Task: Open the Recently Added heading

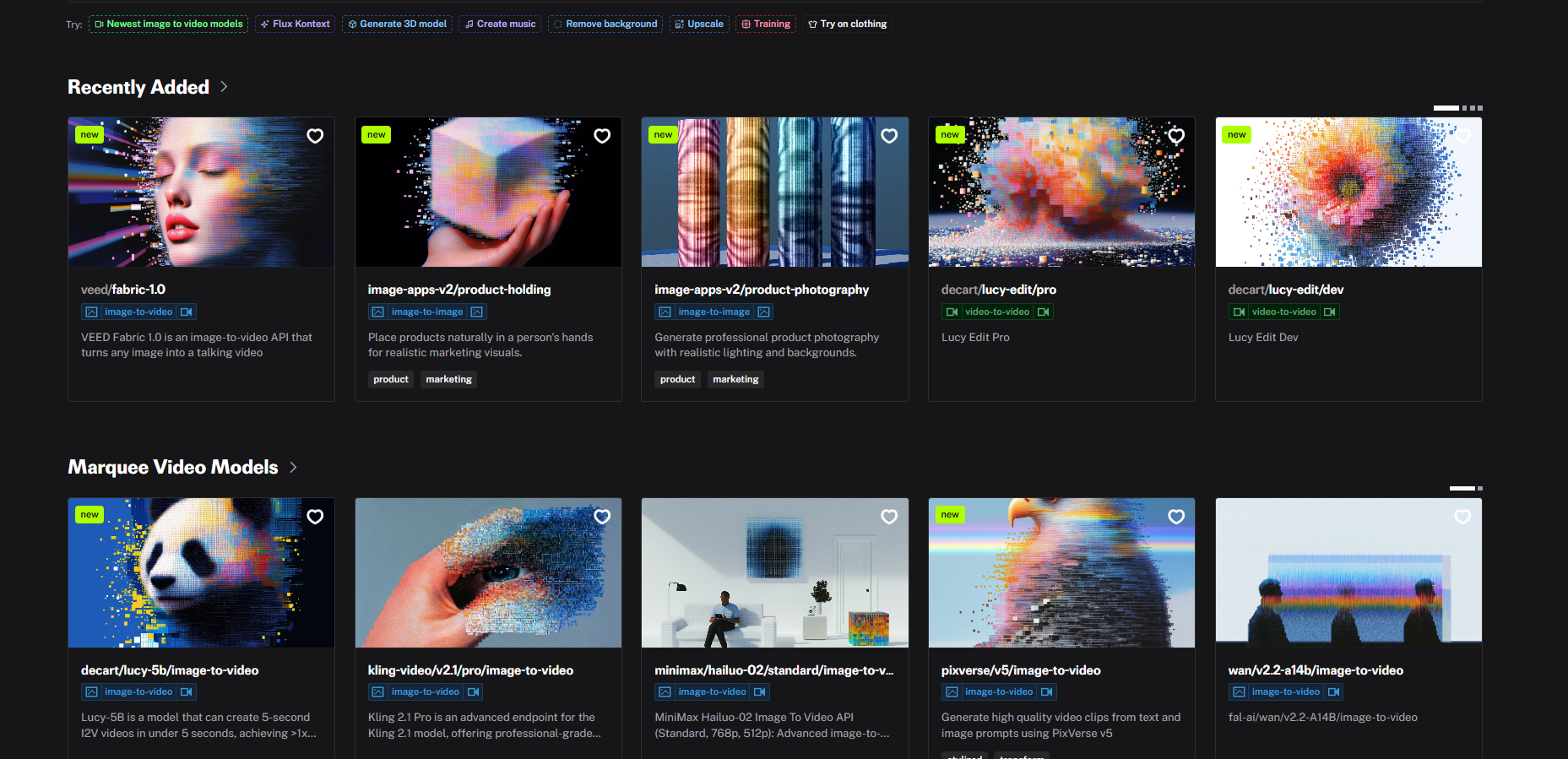Action: (x=138, y=87)
